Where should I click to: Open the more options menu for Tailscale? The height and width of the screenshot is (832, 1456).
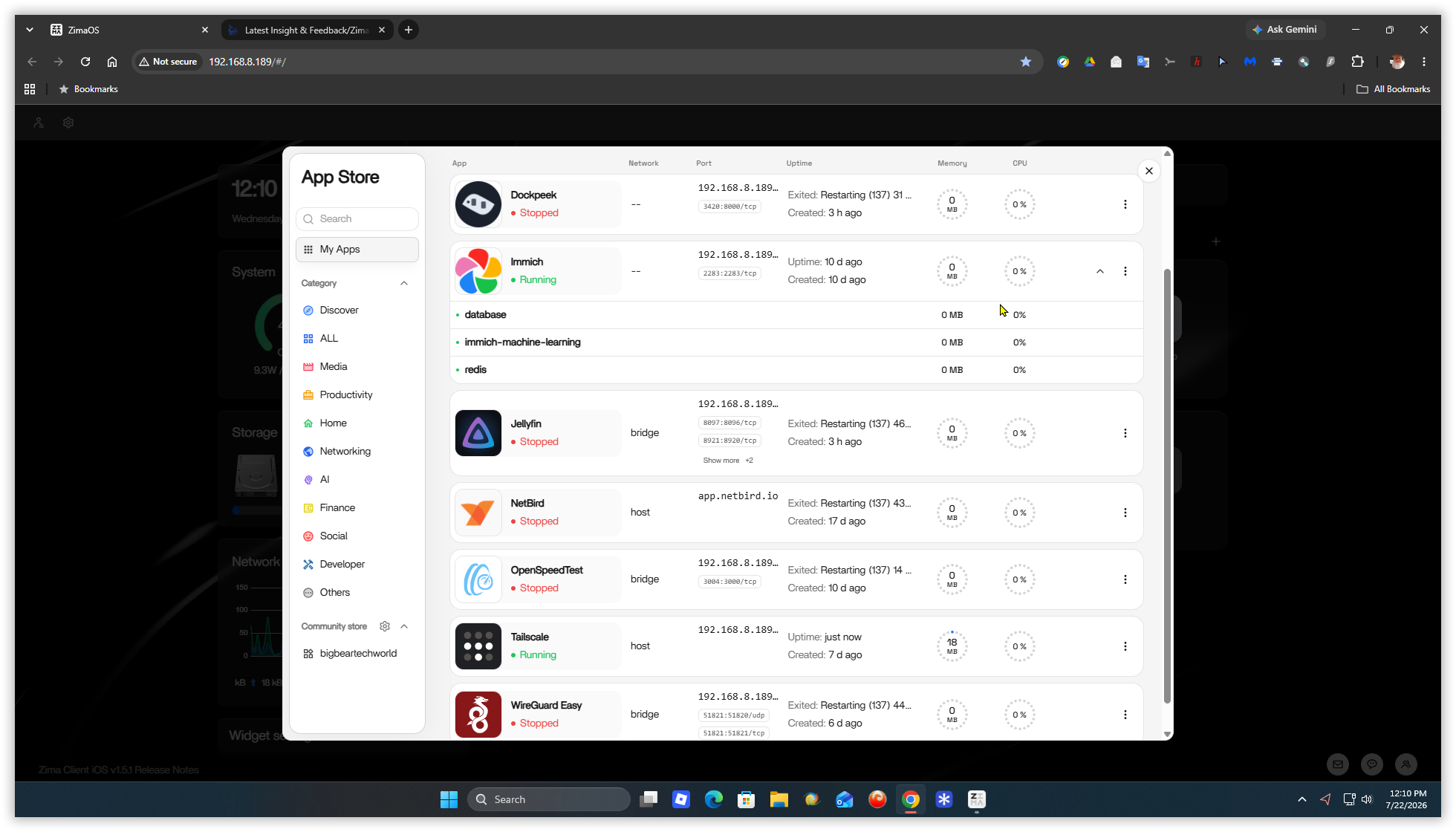[x=1125, y=646]
